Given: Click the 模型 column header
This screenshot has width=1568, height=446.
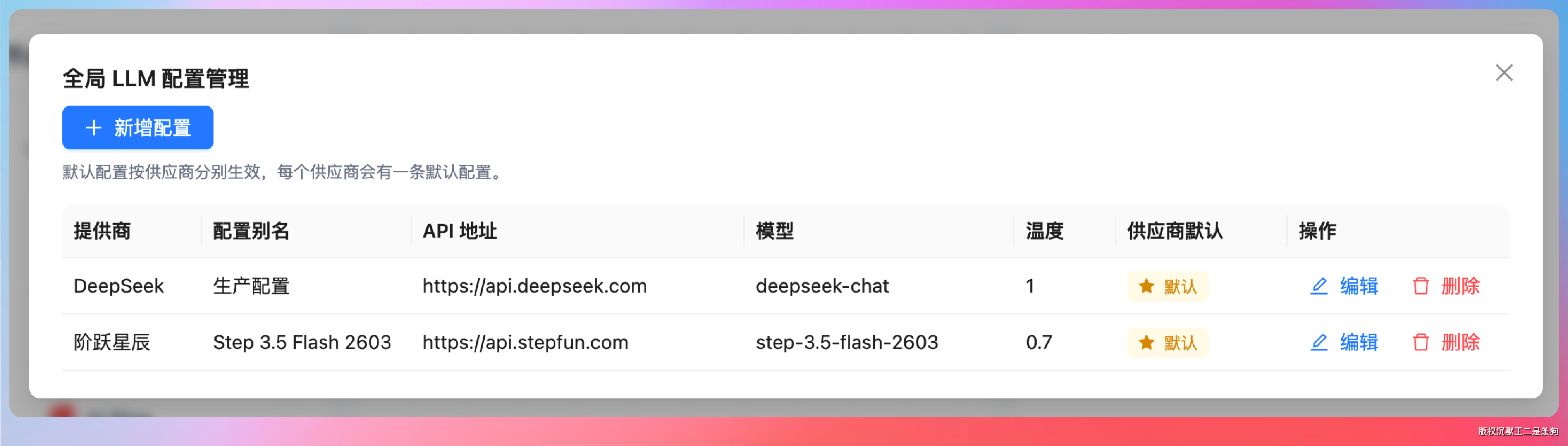Looking at the screenshot, I should [775, 231].
